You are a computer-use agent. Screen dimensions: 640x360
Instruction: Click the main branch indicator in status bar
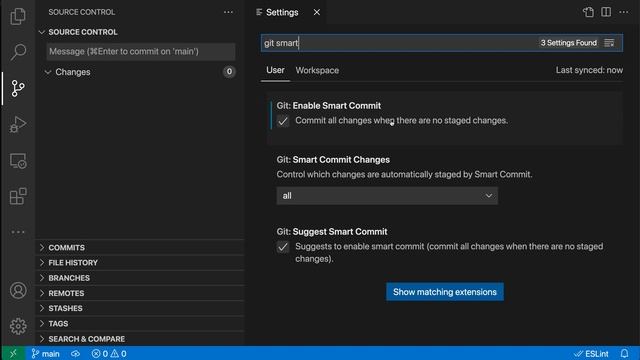[45, 353]
